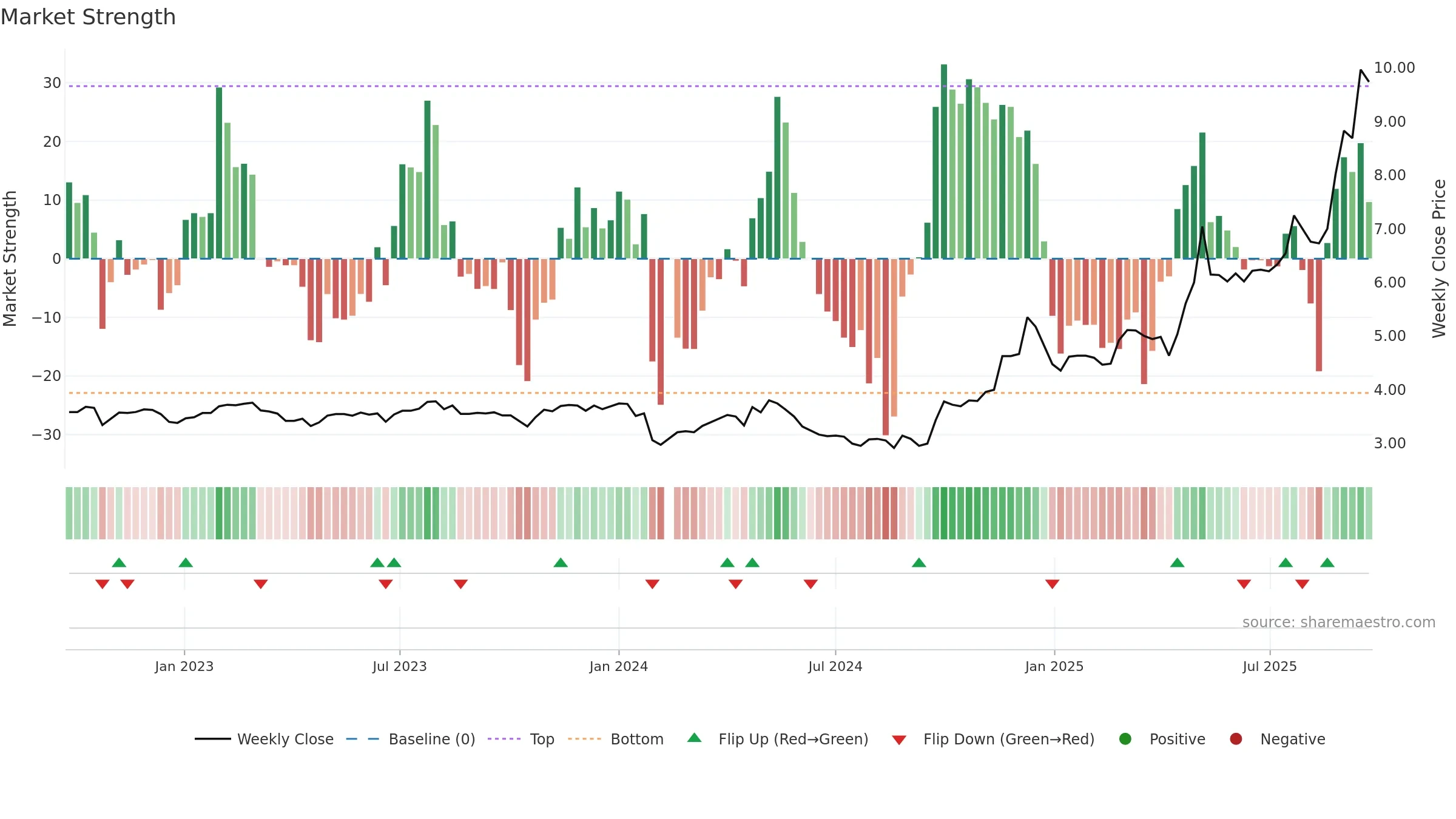1456x819 pixels.
Task: Click the Negative legend label
Action: (1293, 739)
